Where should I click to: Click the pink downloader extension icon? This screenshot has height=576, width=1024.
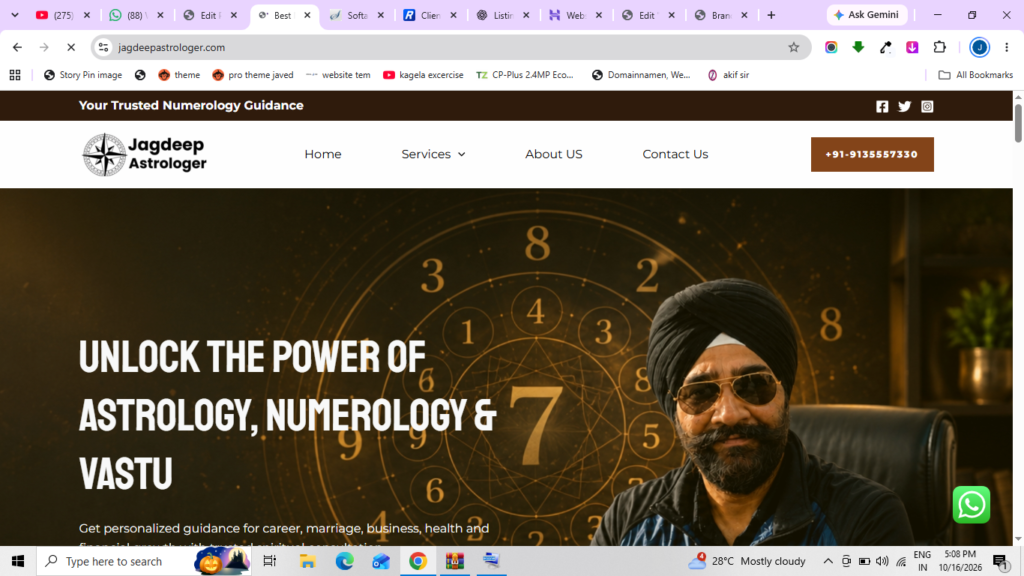point(912,47)
